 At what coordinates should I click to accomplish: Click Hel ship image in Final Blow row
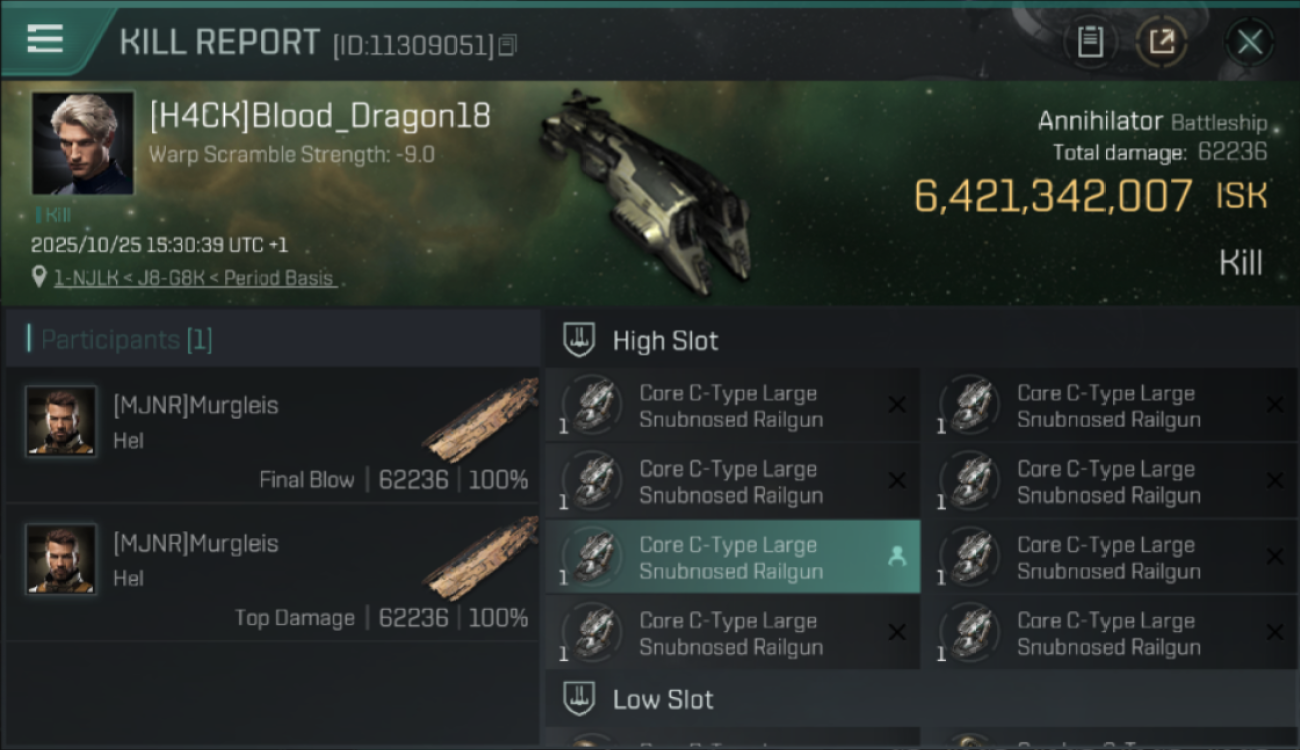pos(480,420)
